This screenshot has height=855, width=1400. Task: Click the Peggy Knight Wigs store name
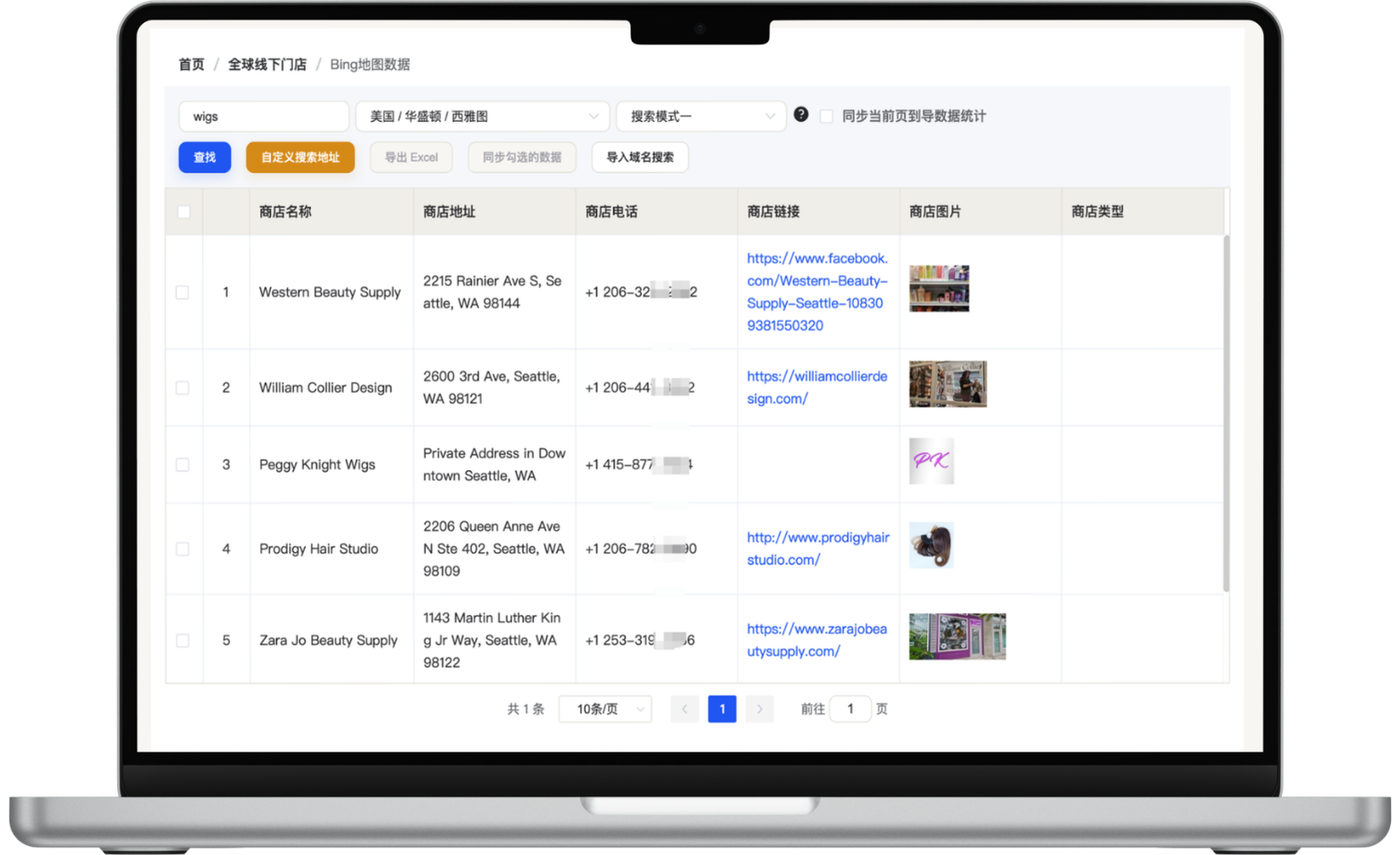coord(317,465)
